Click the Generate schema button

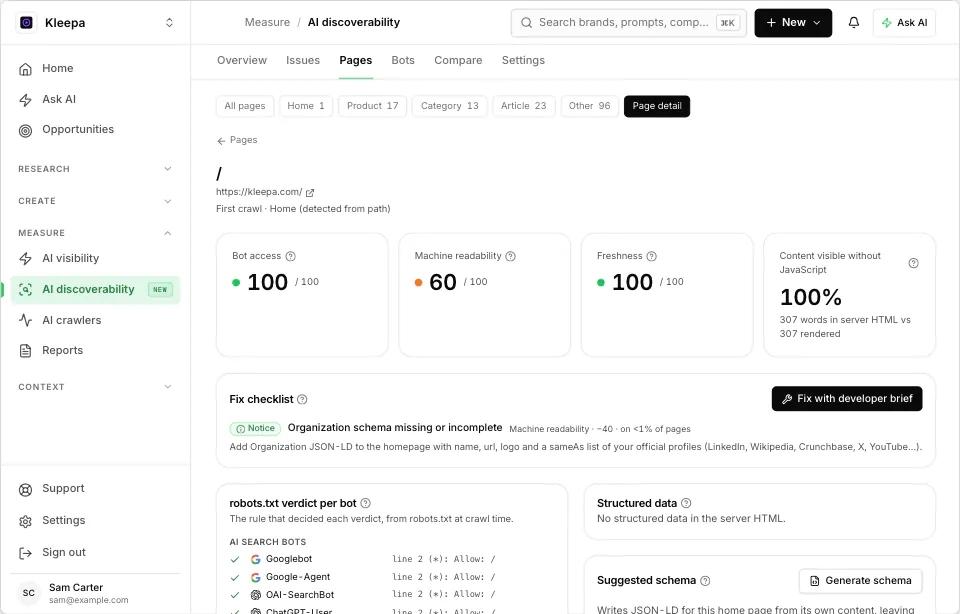860,580
